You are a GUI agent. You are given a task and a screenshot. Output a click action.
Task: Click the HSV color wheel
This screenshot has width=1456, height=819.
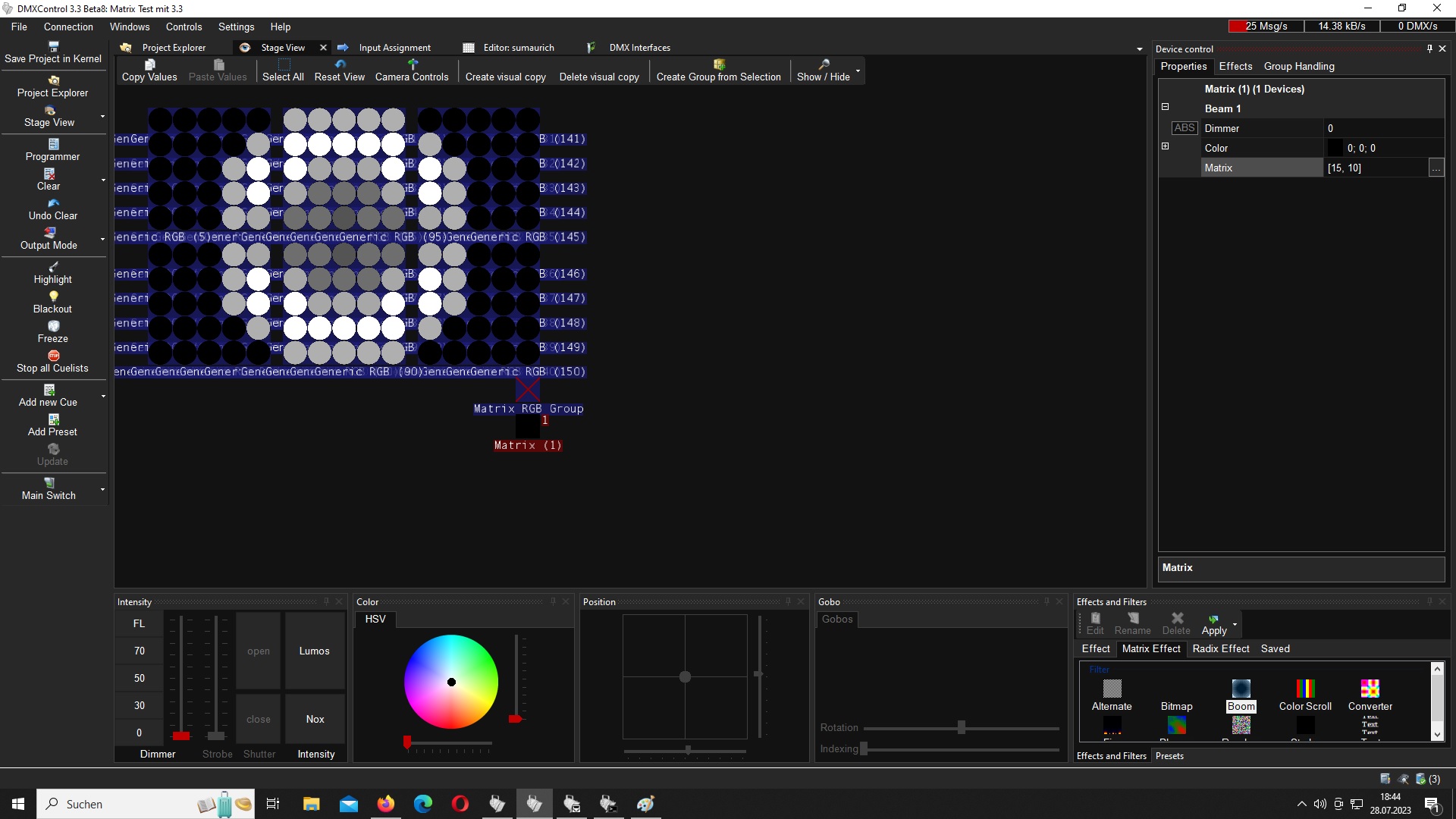451,682
